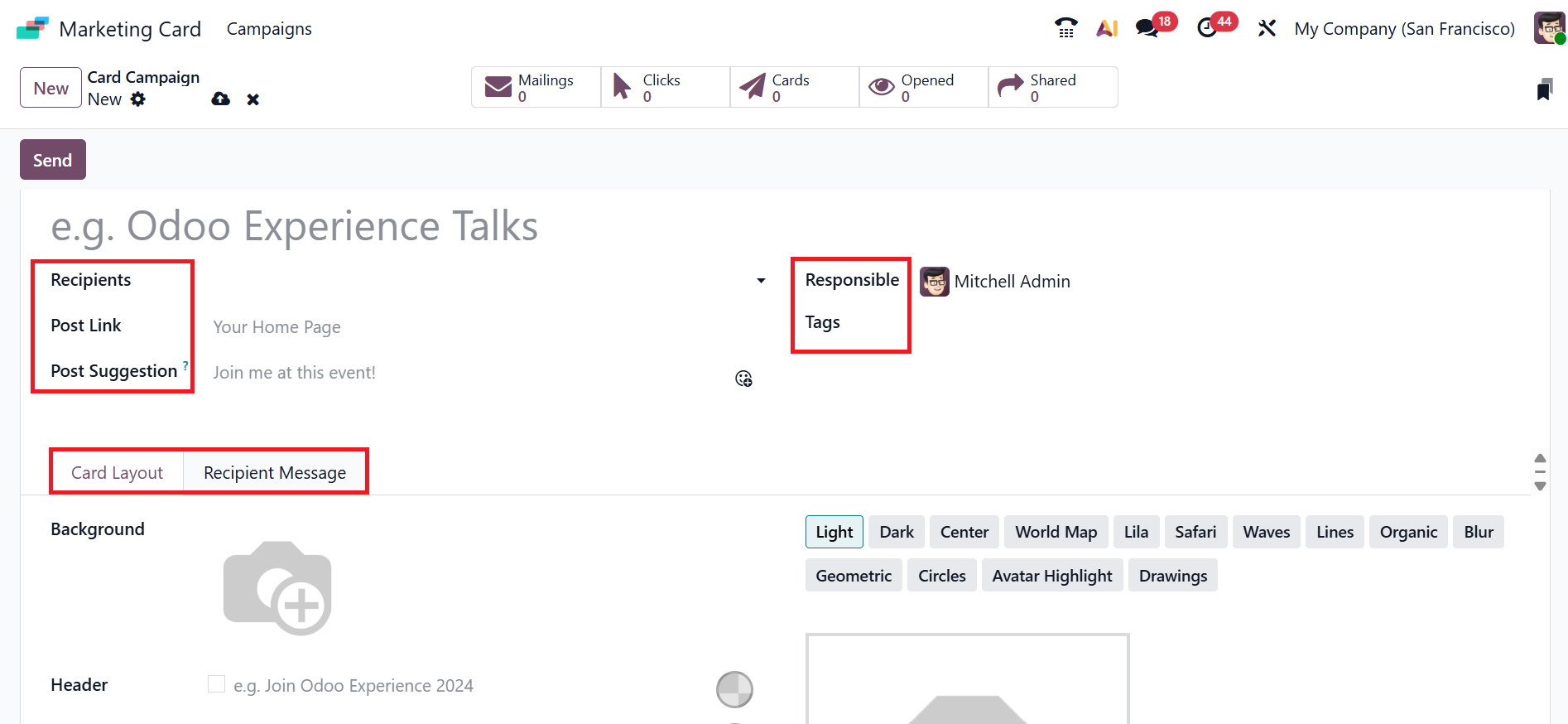Click the debug tools wrench icon
The width and height of the screenshot is (1568, 724).
(x=1267, y=28)
